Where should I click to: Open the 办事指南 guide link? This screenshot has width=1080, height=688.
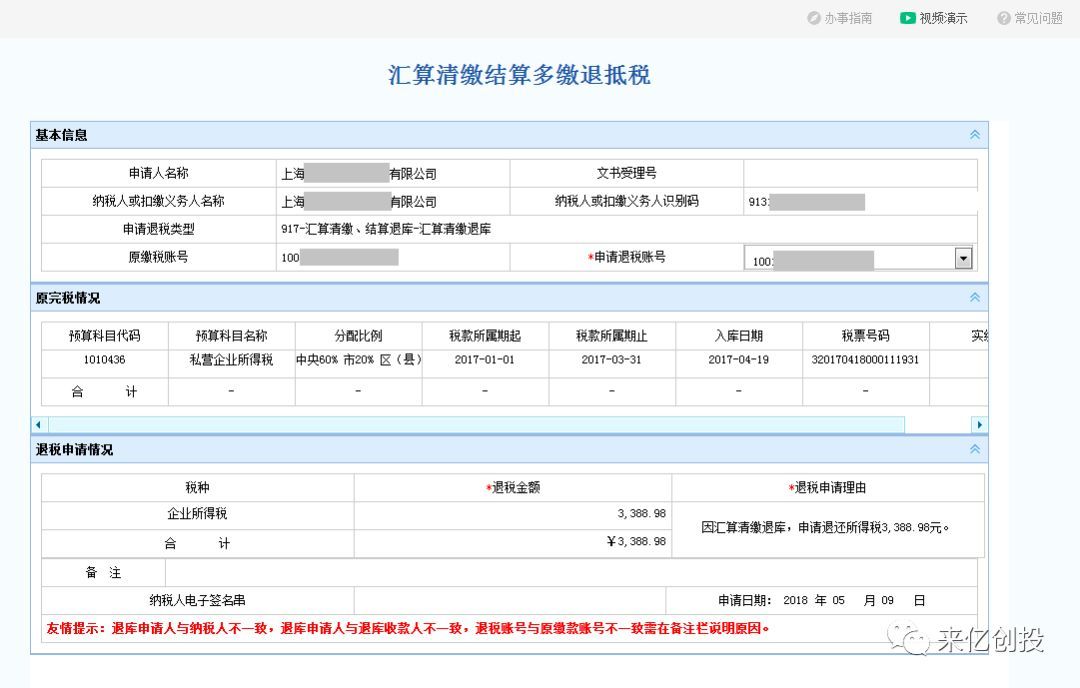click(x=848, y=18)
